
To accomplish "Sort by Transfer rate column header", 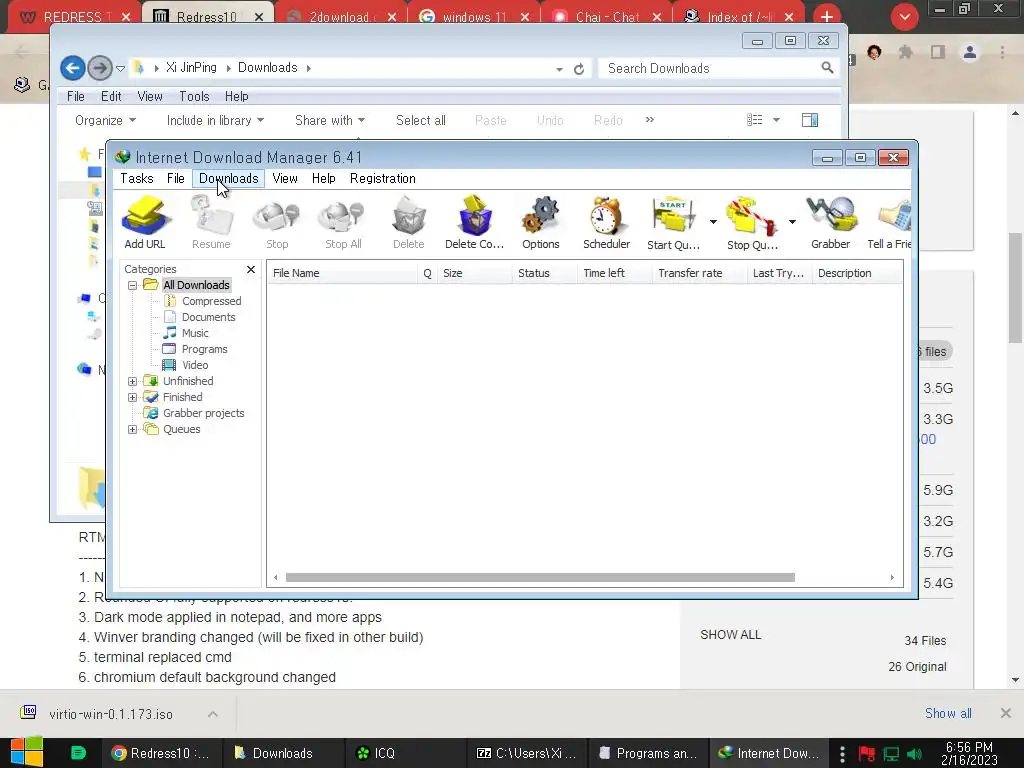I will pyautogui.click(x=699, y=273).
